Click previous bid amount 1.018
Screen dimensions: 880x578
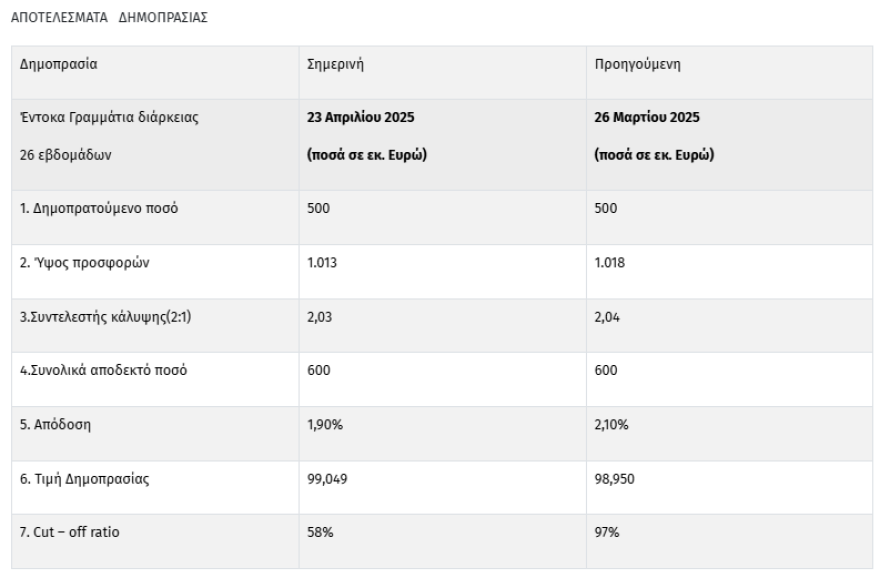[x=608, y=263]
